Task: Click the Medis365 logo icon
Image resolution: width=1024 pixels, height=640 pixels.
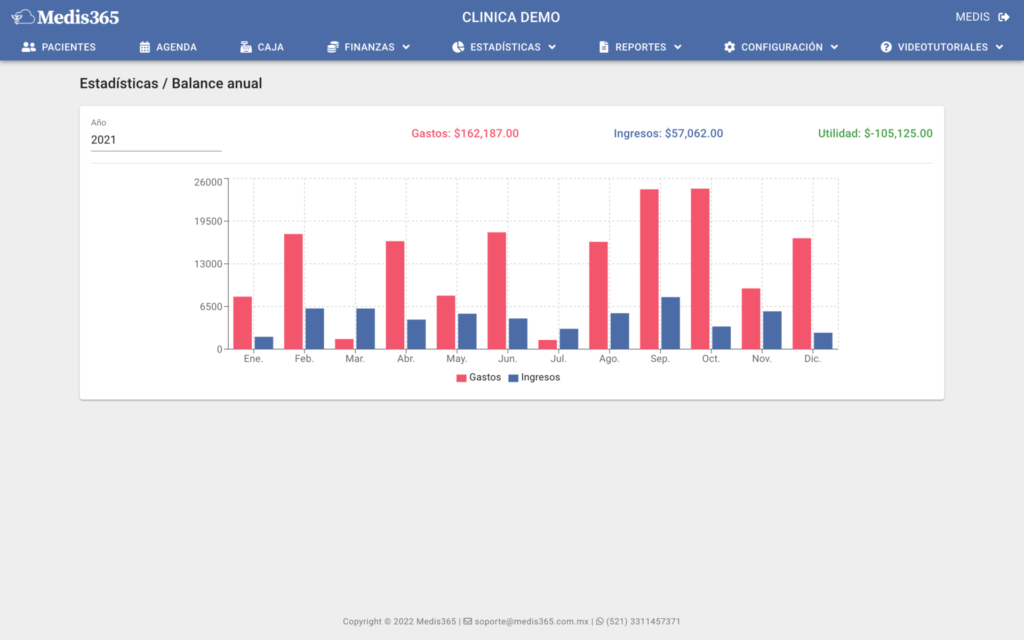Action: (x=23, y=17)
